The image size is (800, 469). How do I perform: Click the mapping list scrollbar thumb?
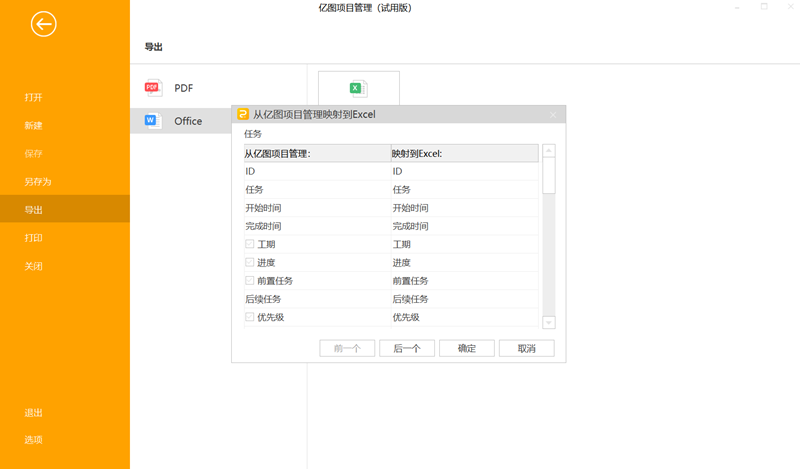coord(548,176)
